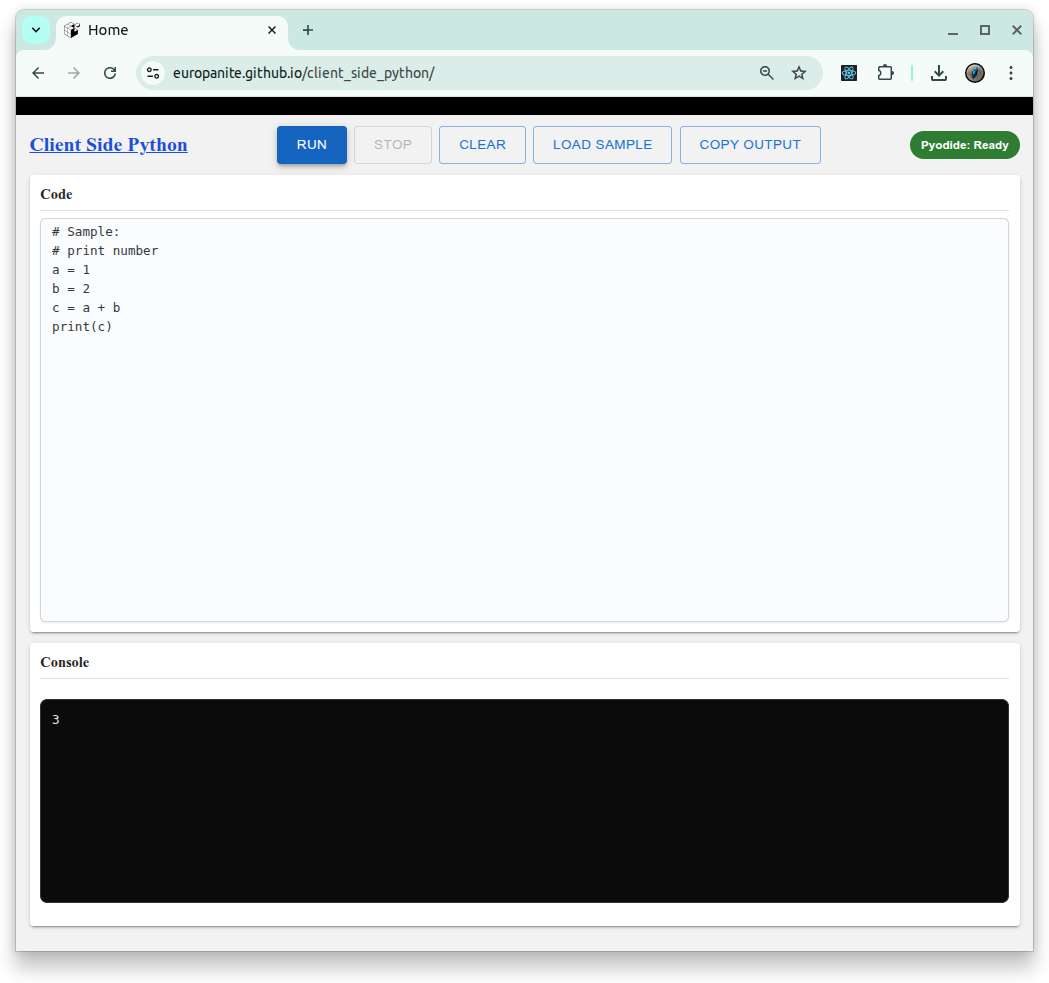Image resolution: width=1049 pixels, height=983 pixels.
Task: Click the 'a = 1' code line
Action: (x=71, y=270)
